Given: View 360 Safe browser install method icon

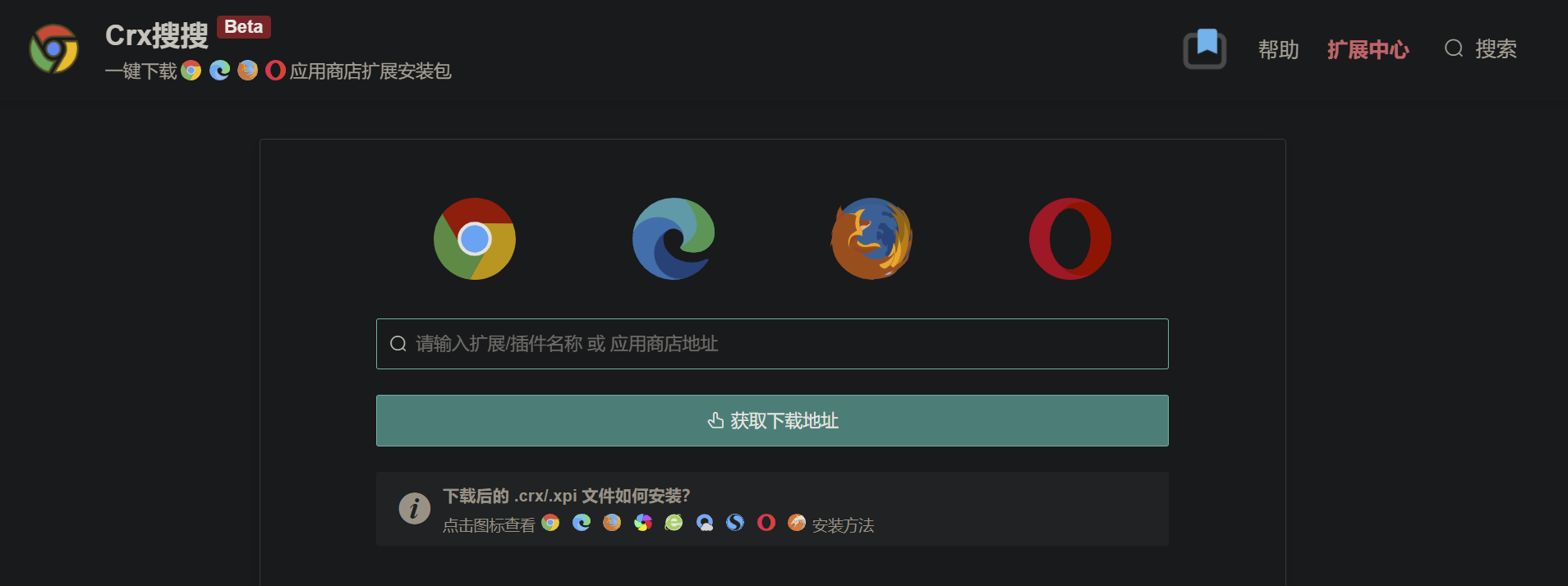Looking at the screenshot, I should [x=674, y=523].
